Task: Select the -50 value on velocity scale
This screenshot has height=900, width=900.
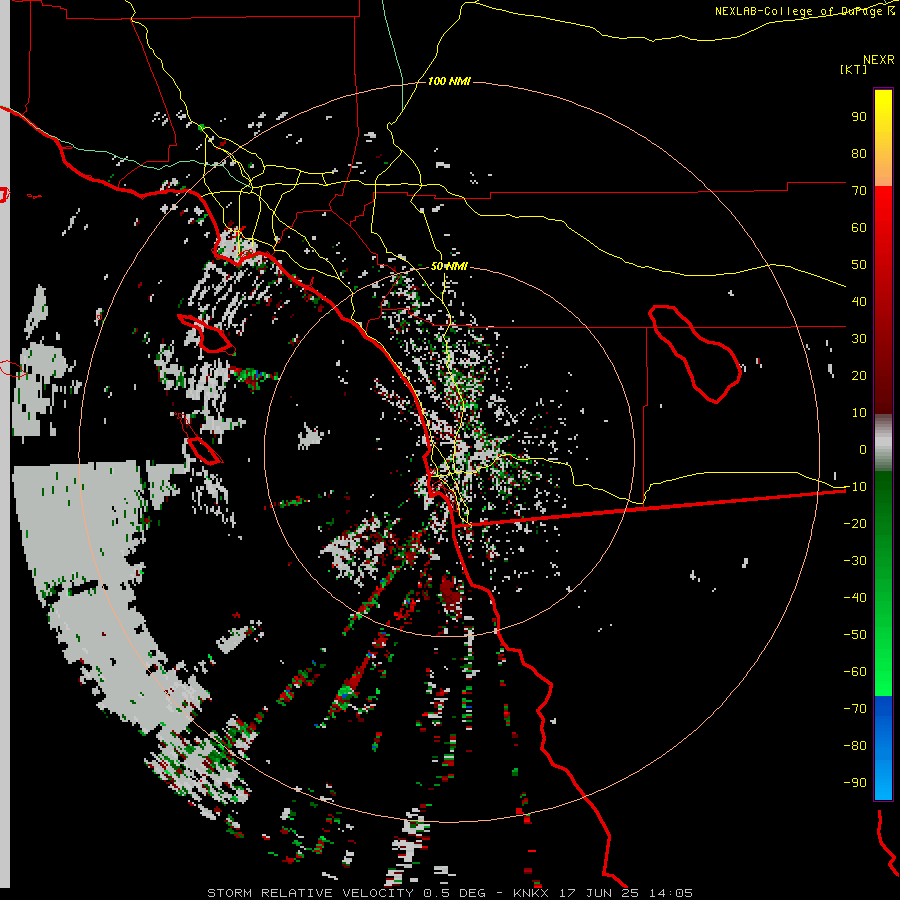Action: pyautogui.click(x=855, y=635)
